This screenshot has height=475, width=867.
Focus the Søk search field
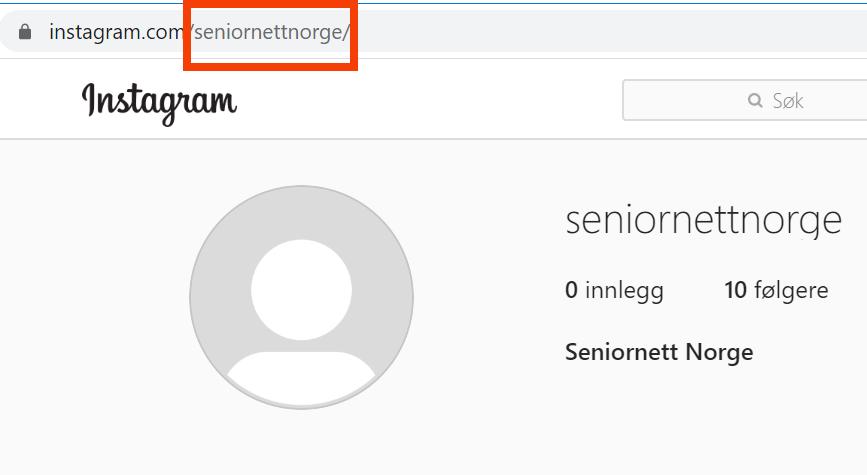pyautogui.click(x=744, y=100)
